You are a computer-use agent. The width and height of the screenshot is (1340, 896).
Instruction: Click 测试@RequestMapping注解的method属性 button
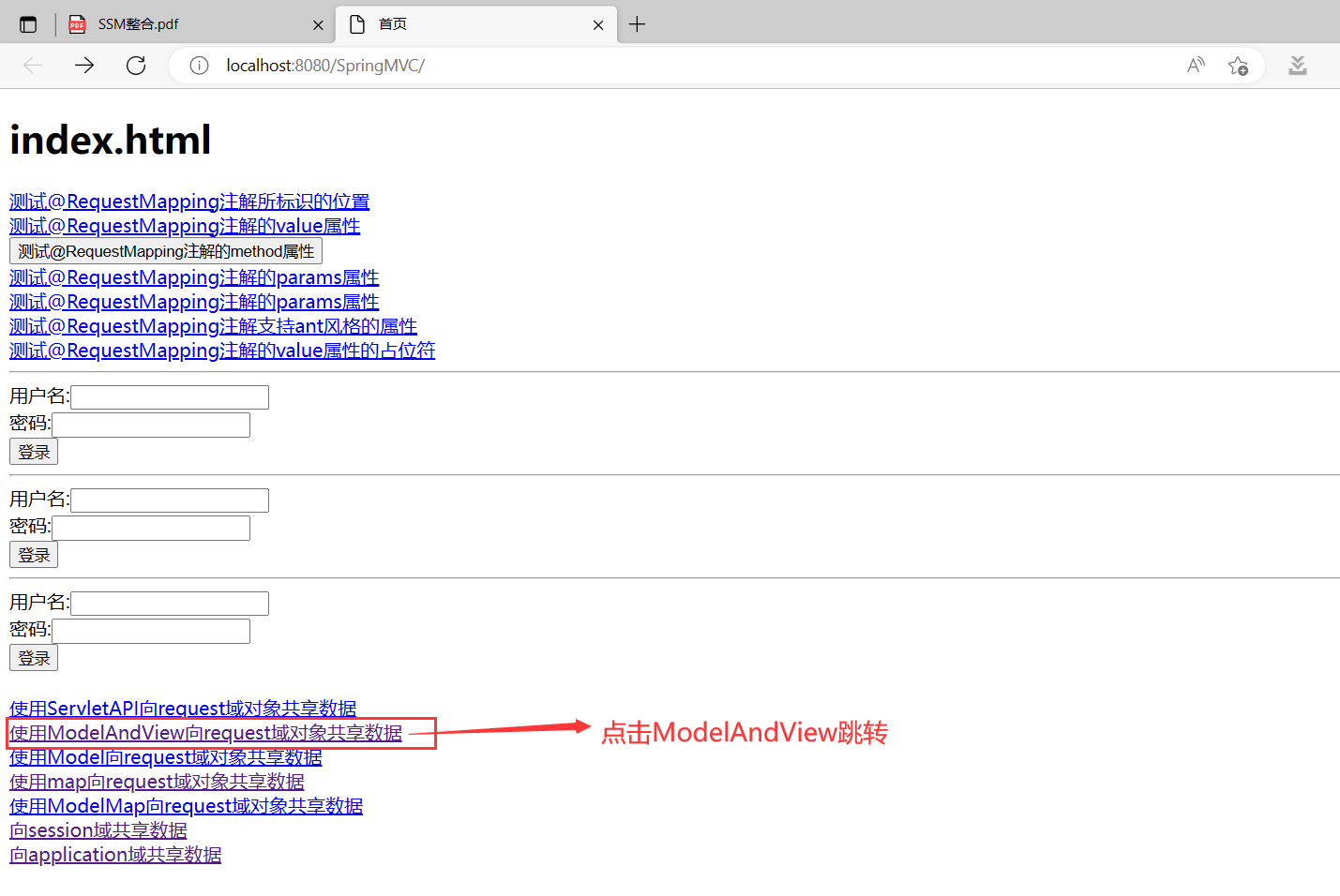point(166,251)
